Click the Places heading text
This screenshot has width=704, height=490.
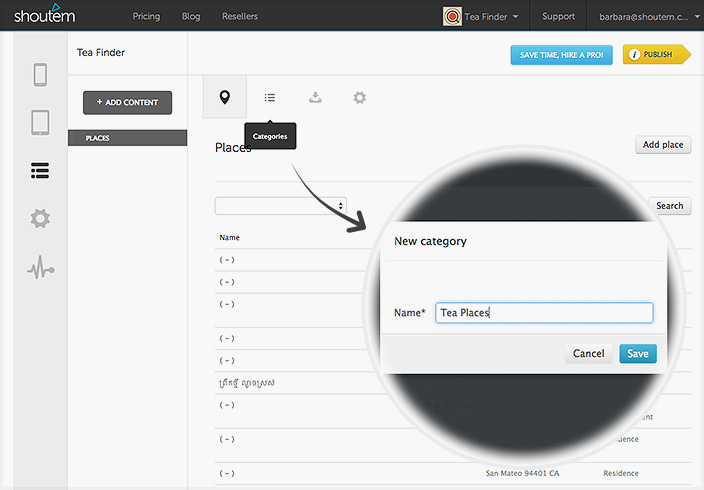click(x=233, y=147)
